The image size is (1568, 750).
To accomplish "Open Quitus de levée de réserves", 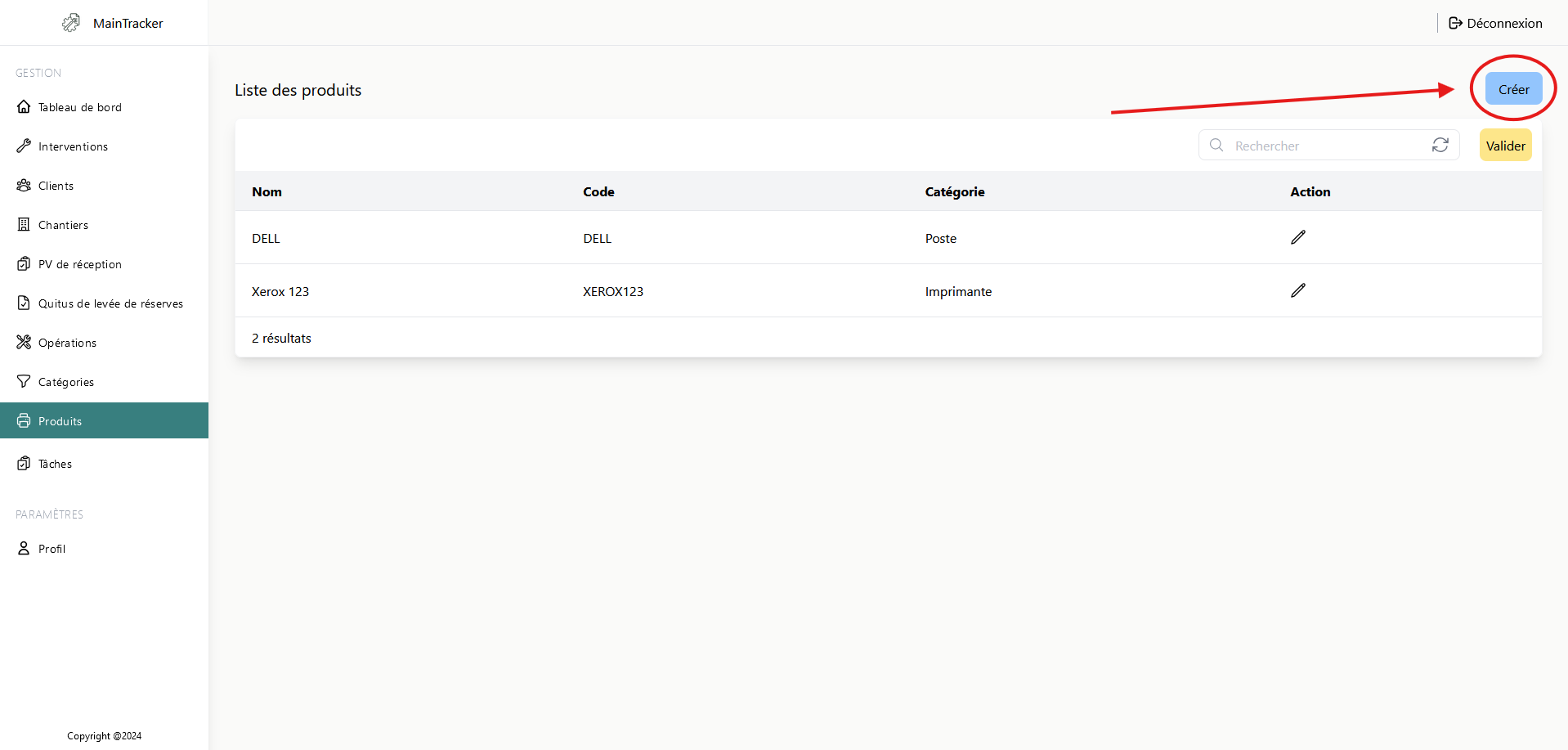I will (110, 303).
